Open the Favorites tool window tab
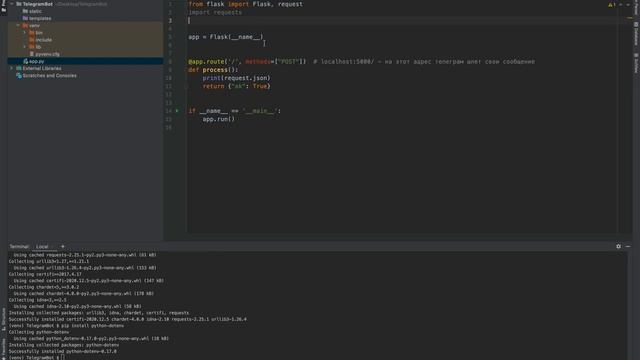Screen dimensions: 640x360 tap(4, 349)
